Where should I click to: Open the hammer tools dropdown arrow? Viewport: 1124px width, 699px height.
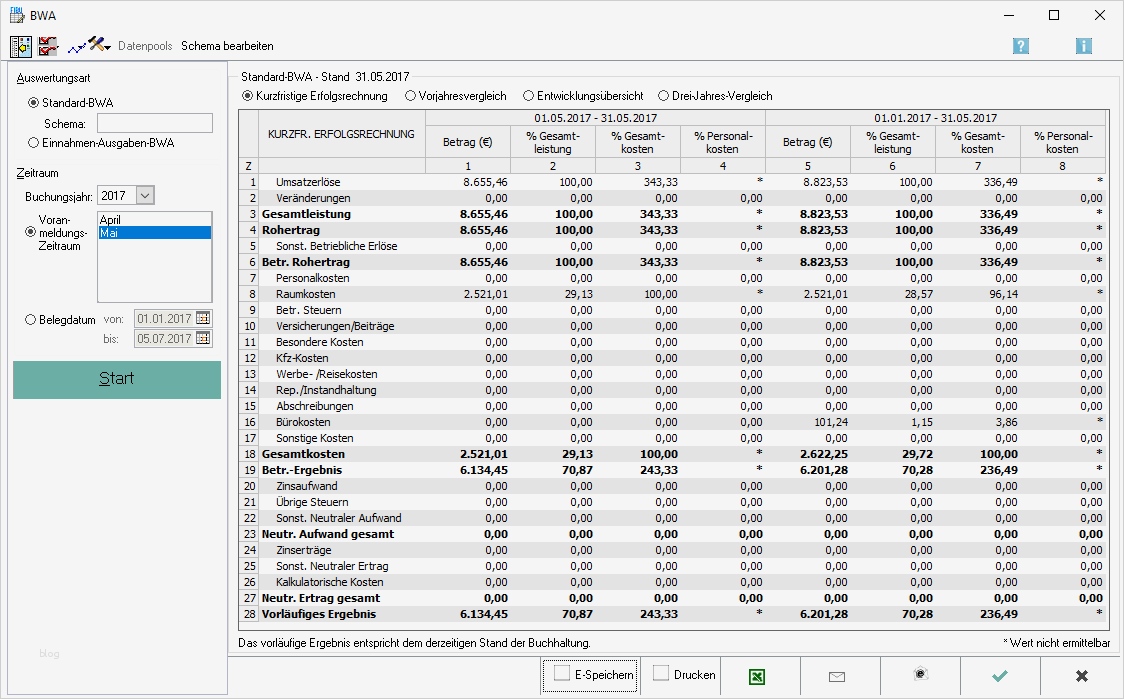pyautogui.click(x=106, y=47)
